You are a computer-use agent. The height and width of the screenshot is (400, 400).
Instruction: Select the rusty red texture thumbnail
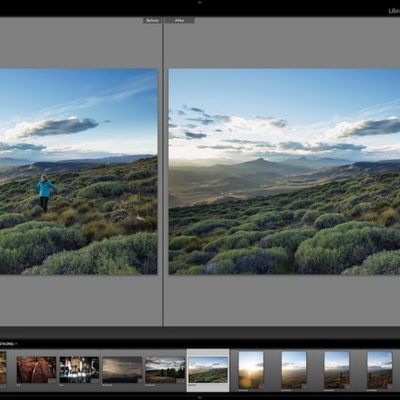[x=36, y=370]
